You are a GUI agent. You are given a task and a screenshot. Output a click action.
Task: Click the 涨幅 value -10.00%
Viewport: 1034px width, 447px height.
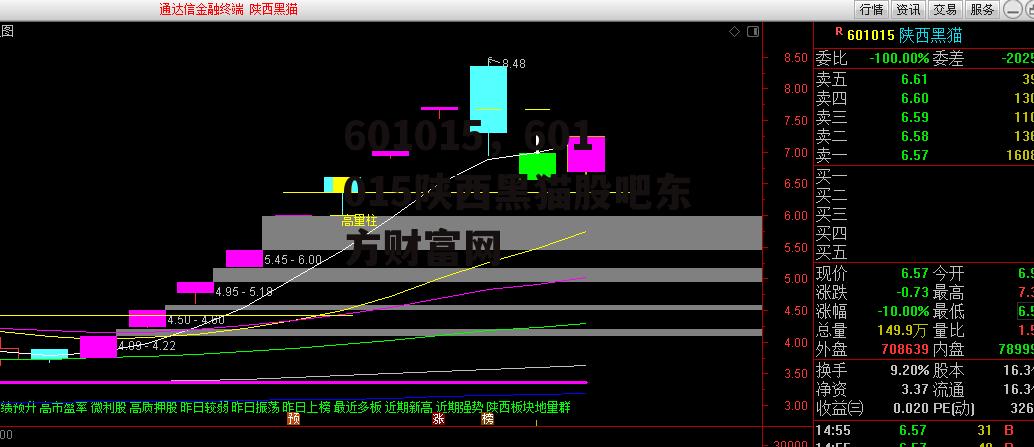903,311
